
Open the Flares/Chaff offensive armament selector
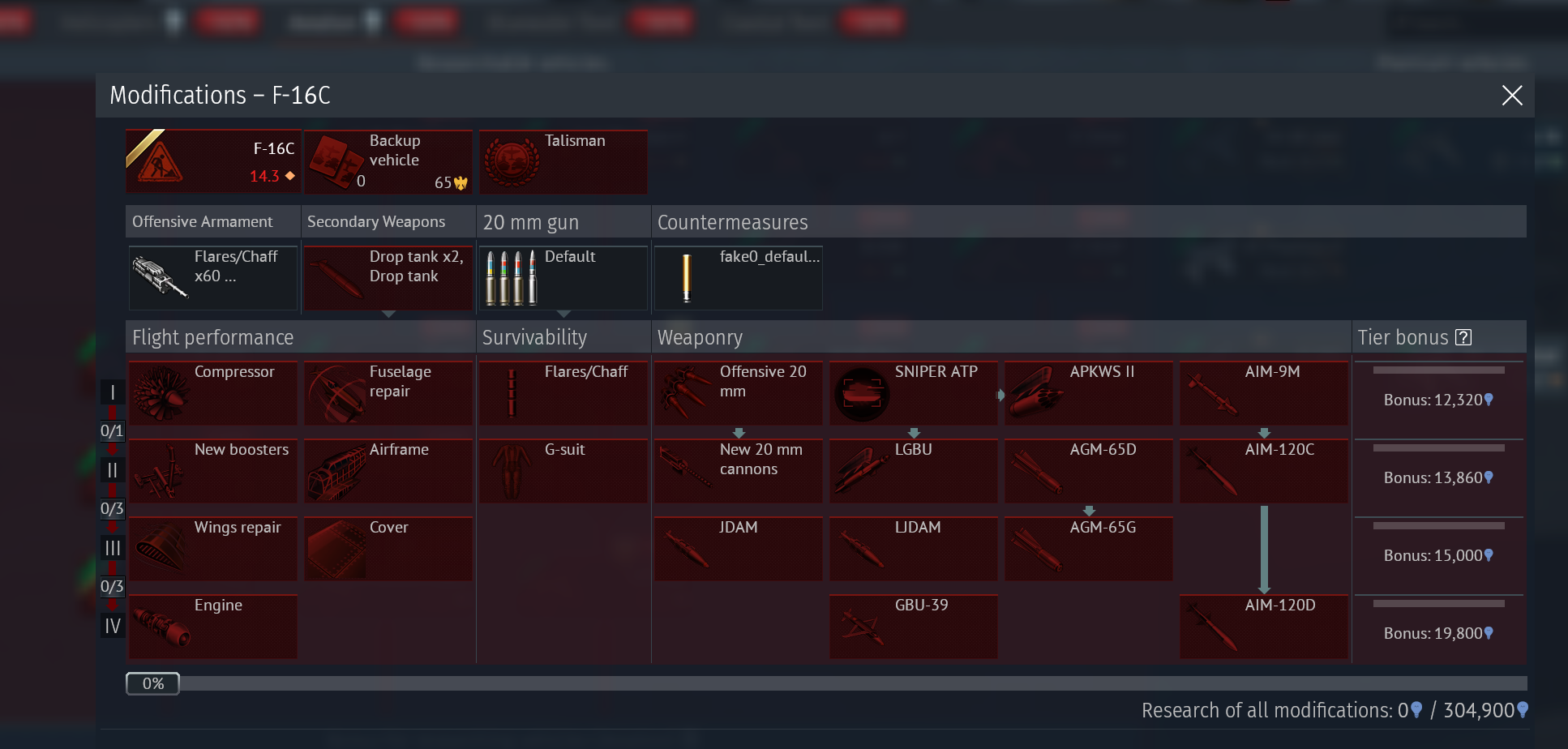(x=213, y=278)
